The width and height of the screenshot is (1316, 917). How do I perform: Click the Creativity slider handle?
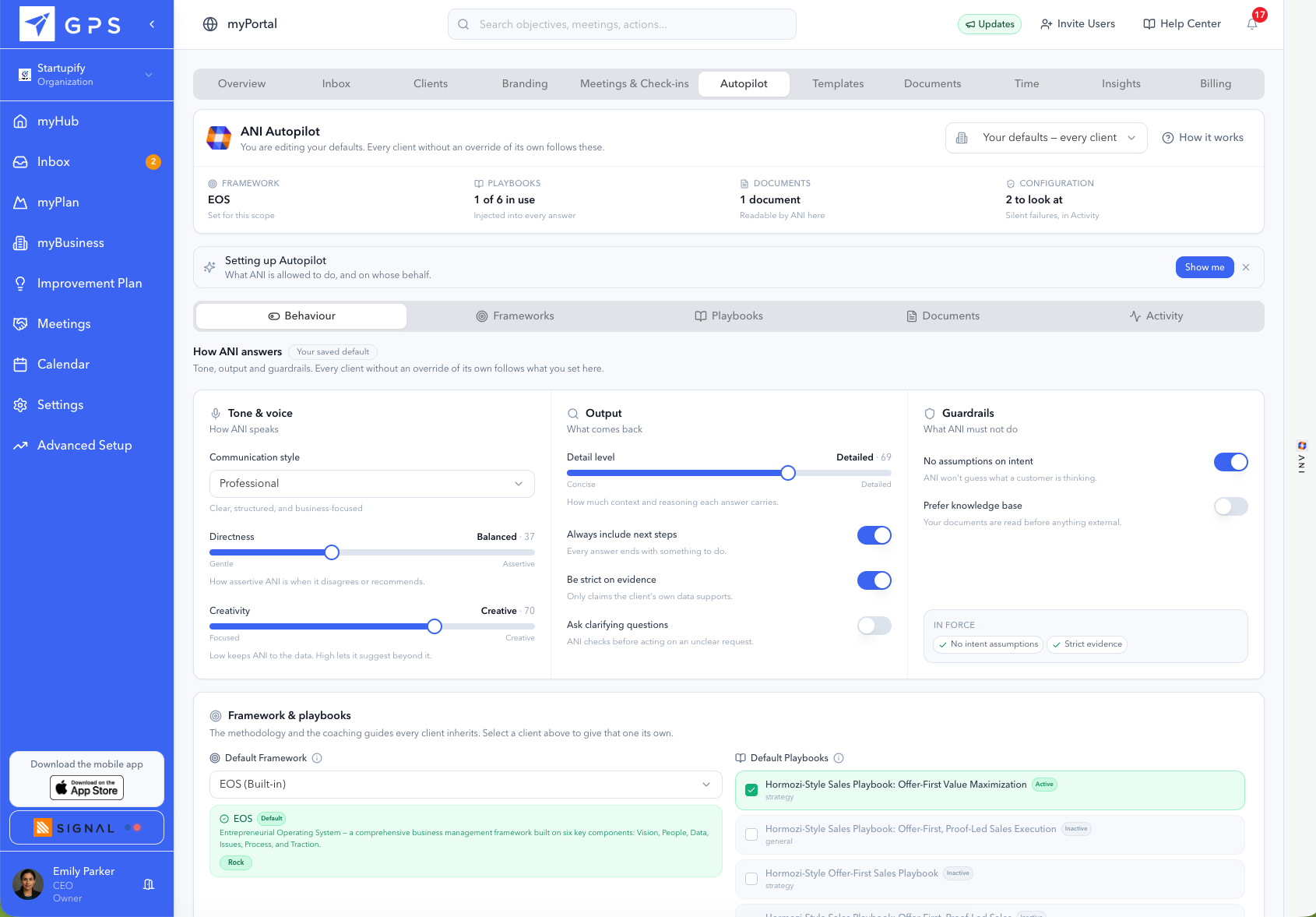pyautogui.click(x=435, y=626)
